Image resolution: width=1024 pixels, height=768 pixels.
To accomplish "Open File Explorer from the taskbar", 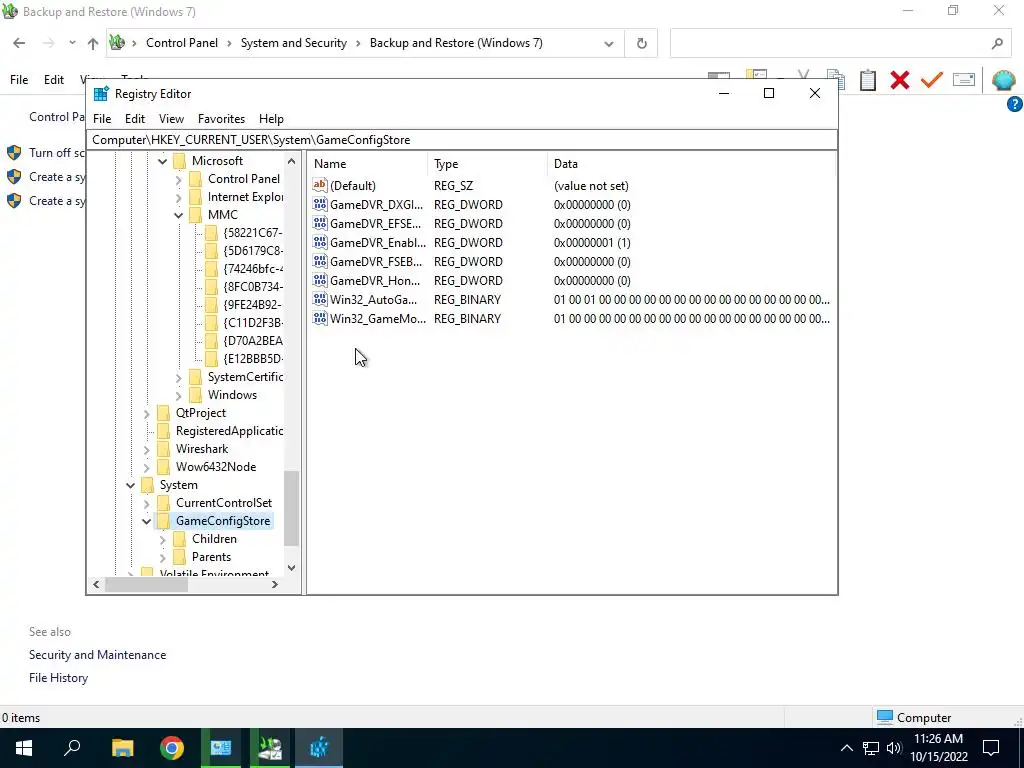I will point(122,748).
